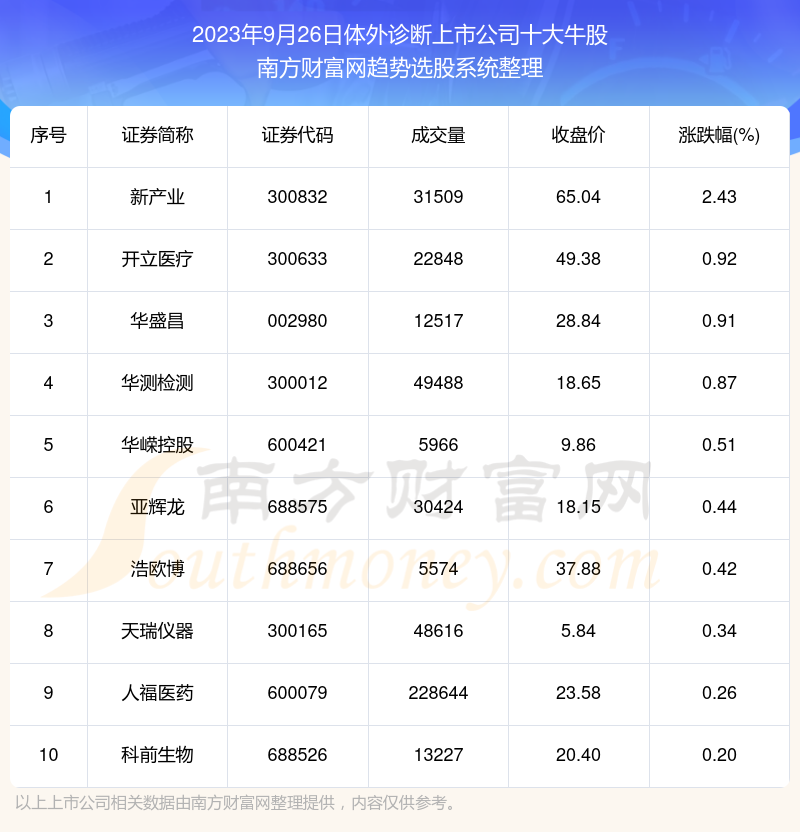Click the 序号 column header
The image size is (800, 832).
[x=48, y=135]
